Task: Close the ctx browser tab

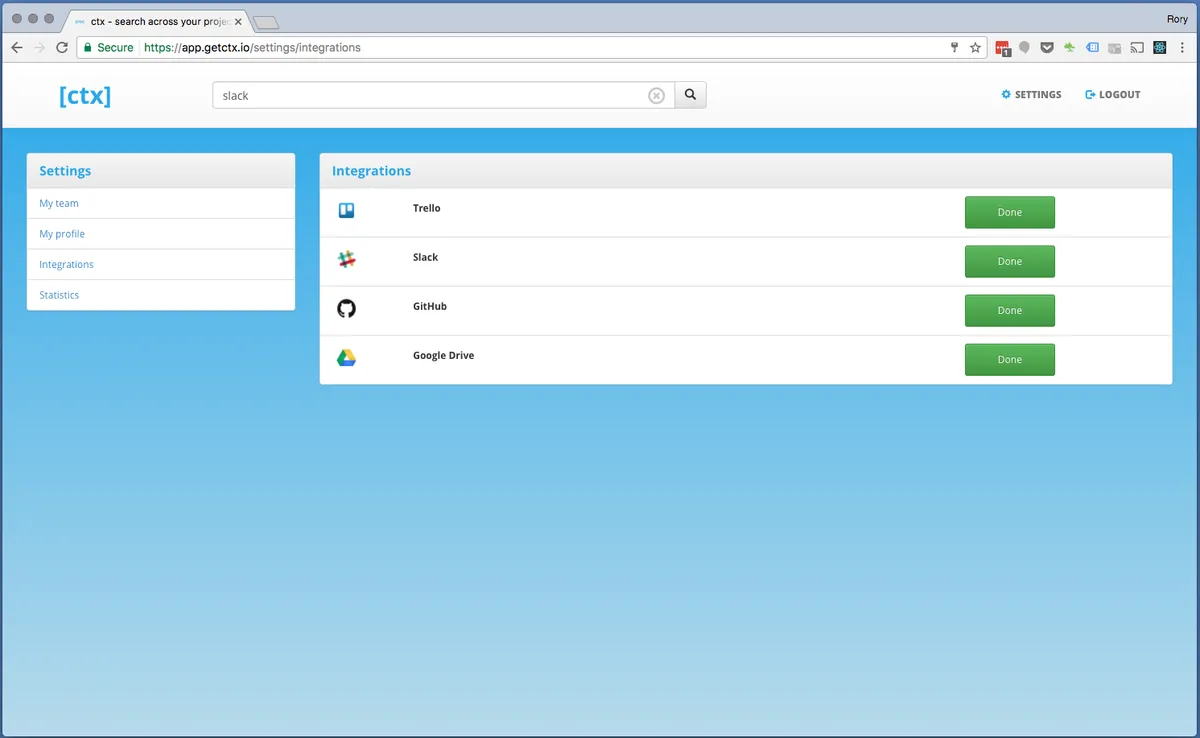Action: pyautogui.click(x=237, y=21)
